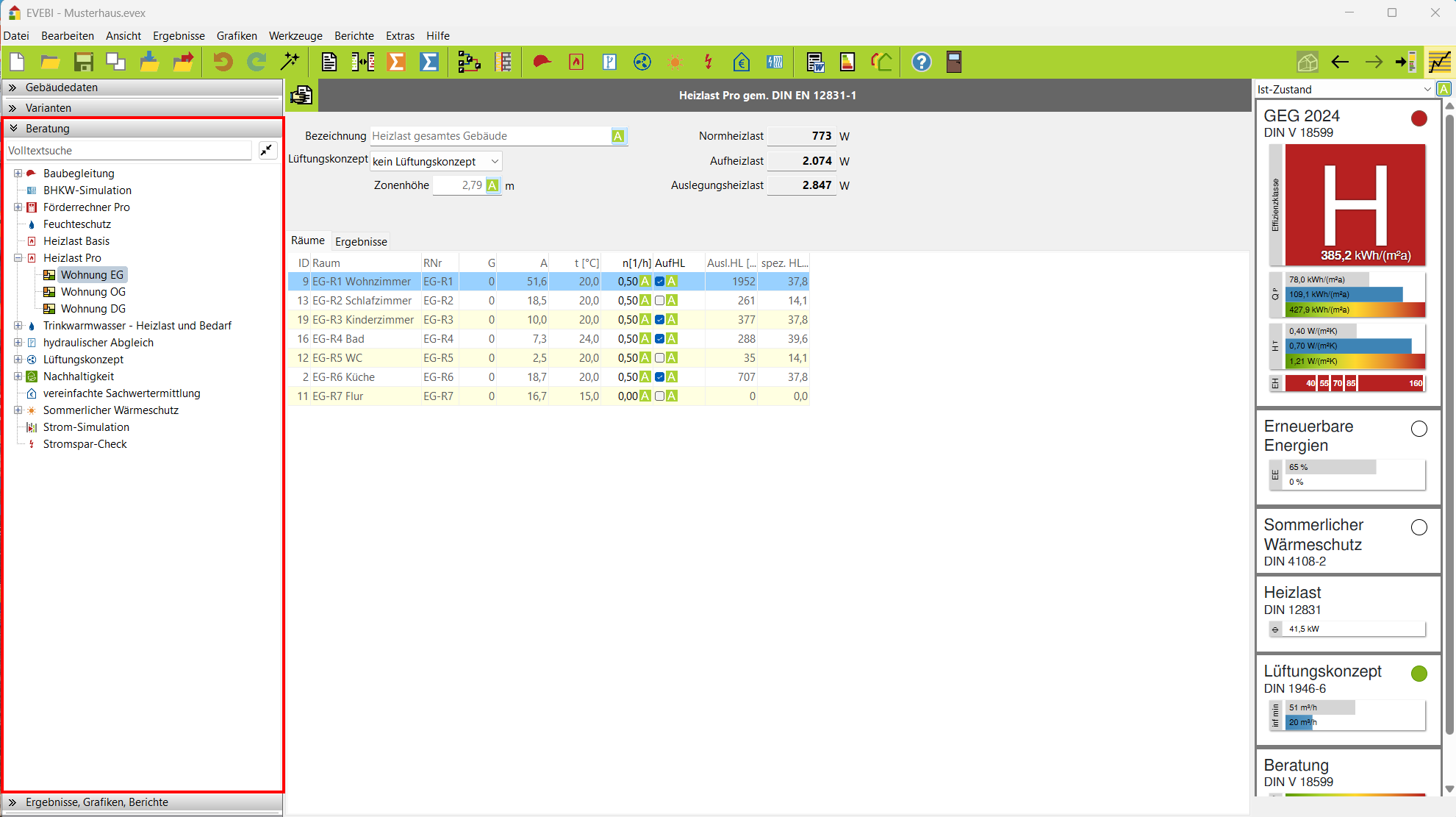Click the print icon beside Heizlast Pro header
1456x817 pixels.
point(301,96)
